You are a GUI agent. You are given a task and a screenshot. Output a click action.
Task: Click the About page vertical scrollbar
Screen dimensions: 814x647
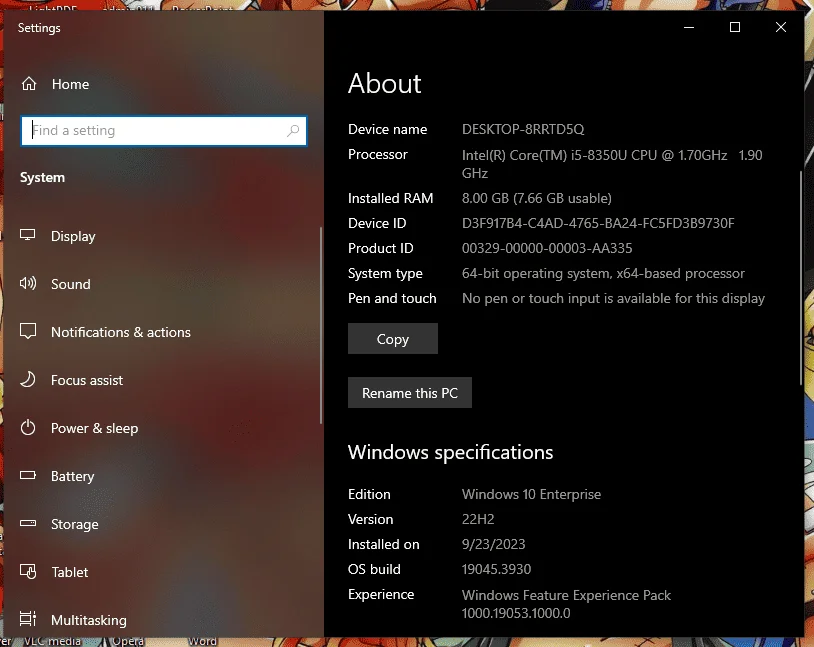point(801,278)
